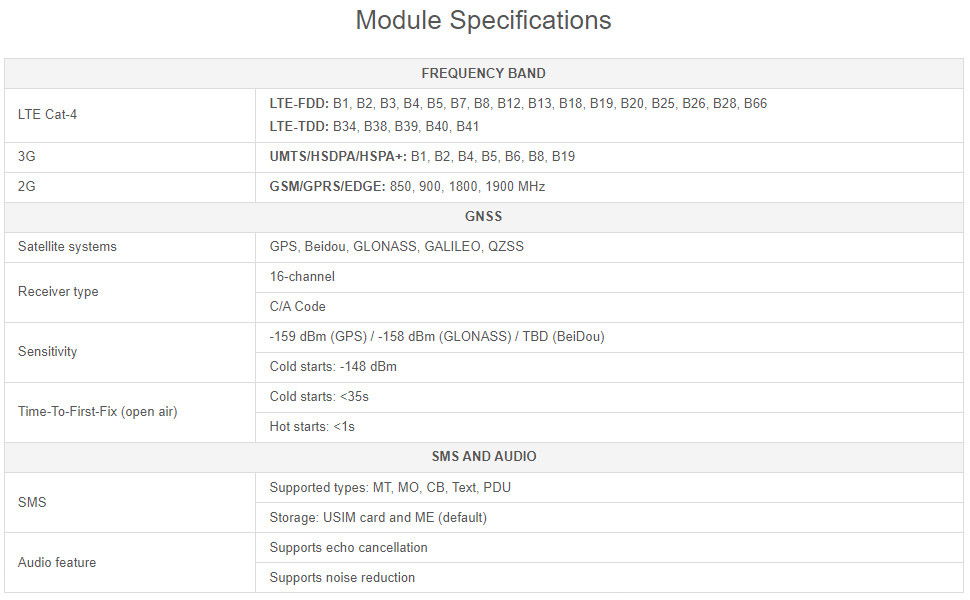Click the Storage: USIM card and ME cell
The width and height of the screenshot is (970, 600).
click(378, 518)
